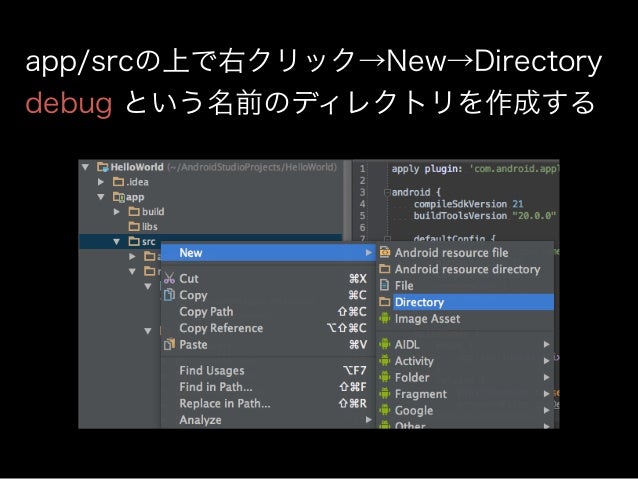Click the Copy clipboard icon

[x=169, y=295]
